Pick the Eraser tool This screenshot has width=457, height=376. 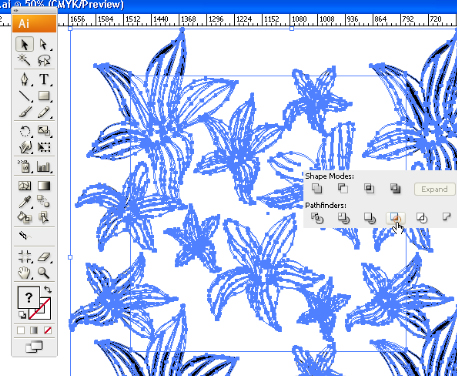(x=44, y=257)
